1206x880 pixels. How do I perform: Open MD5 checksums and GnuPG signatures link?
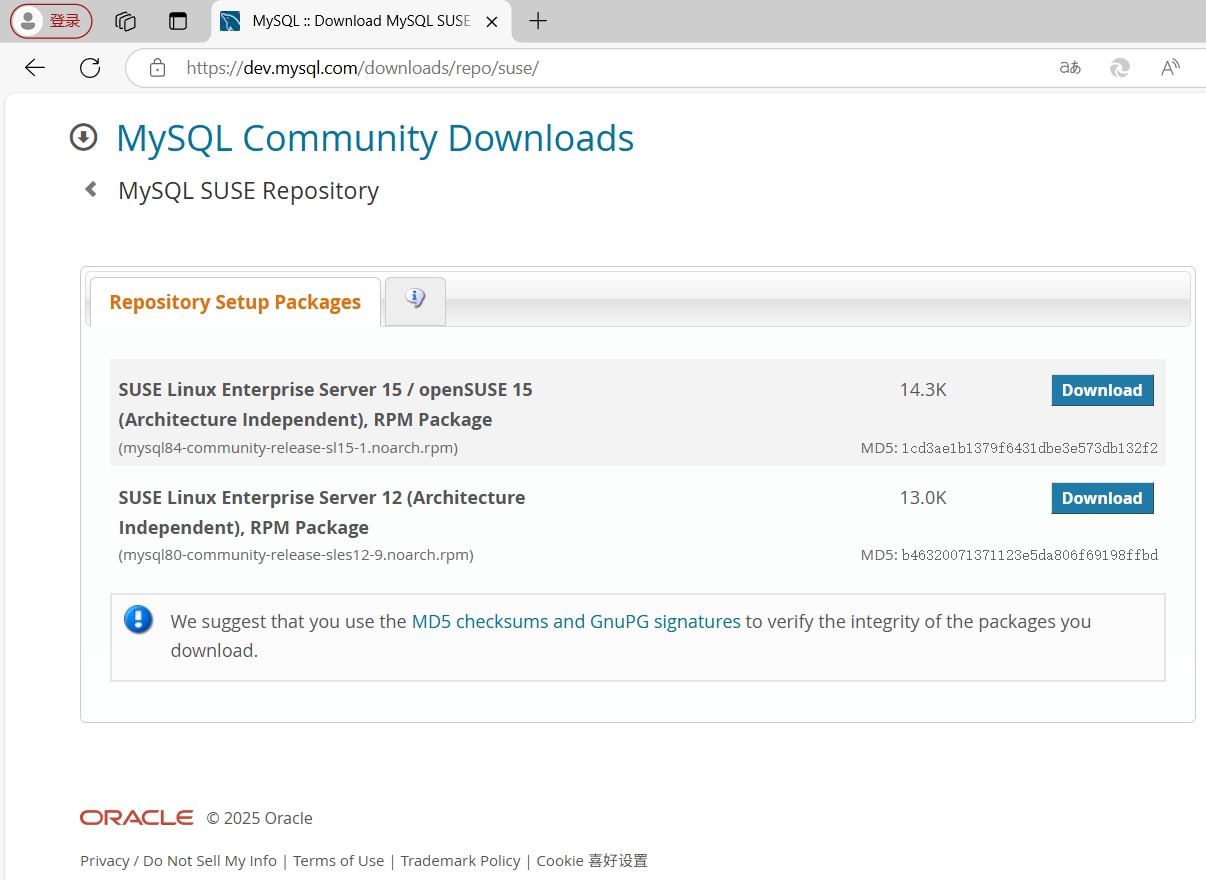pyautogui.click(x=576, y=621)
